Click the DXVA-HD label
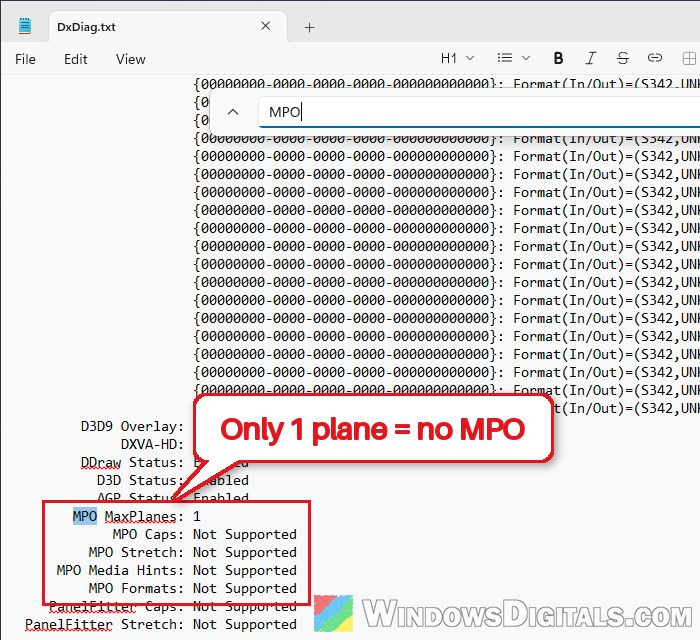Viewport: 700px width, 640px height. [x=152, y=444]
